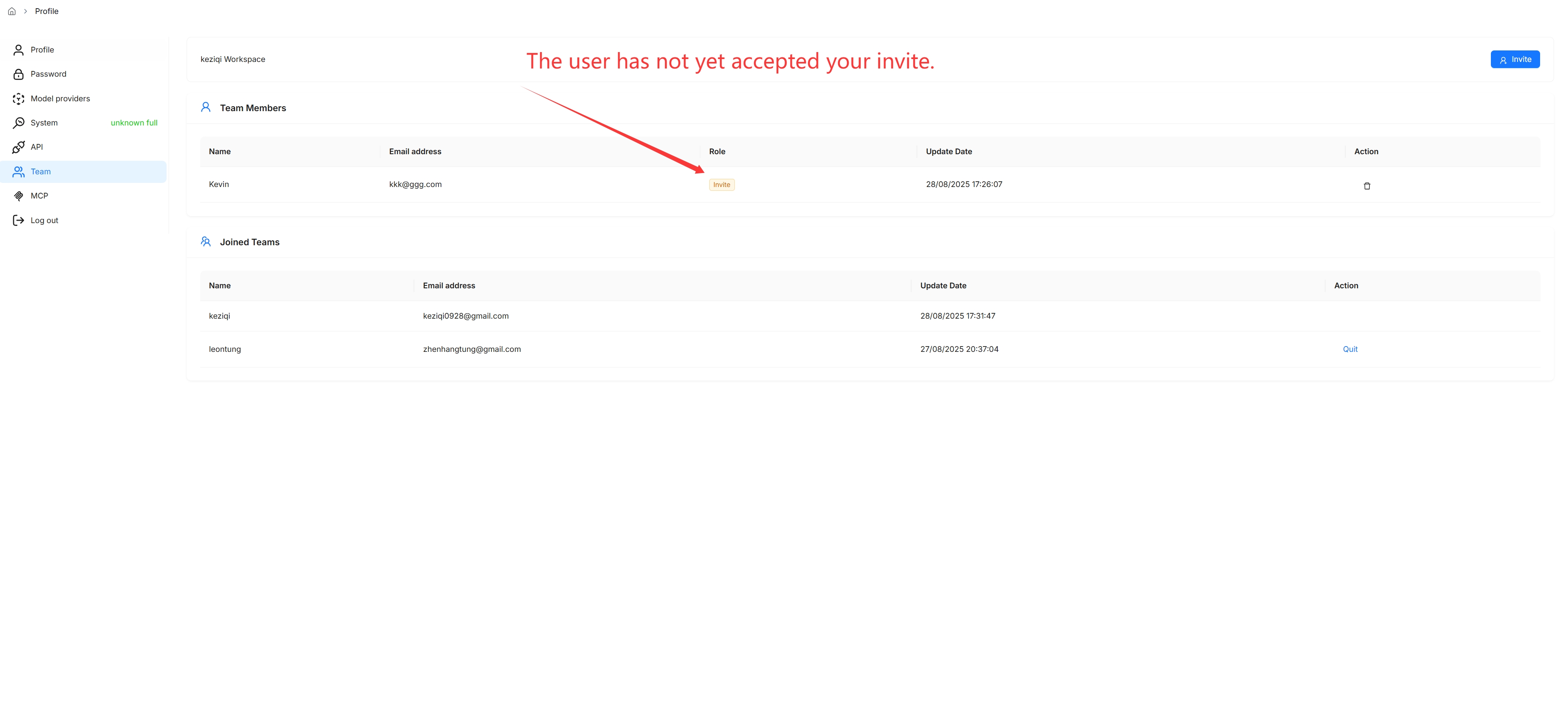1568x723 pixels.
Task: Click the Team Members header icon
Action: pos(206,107)
